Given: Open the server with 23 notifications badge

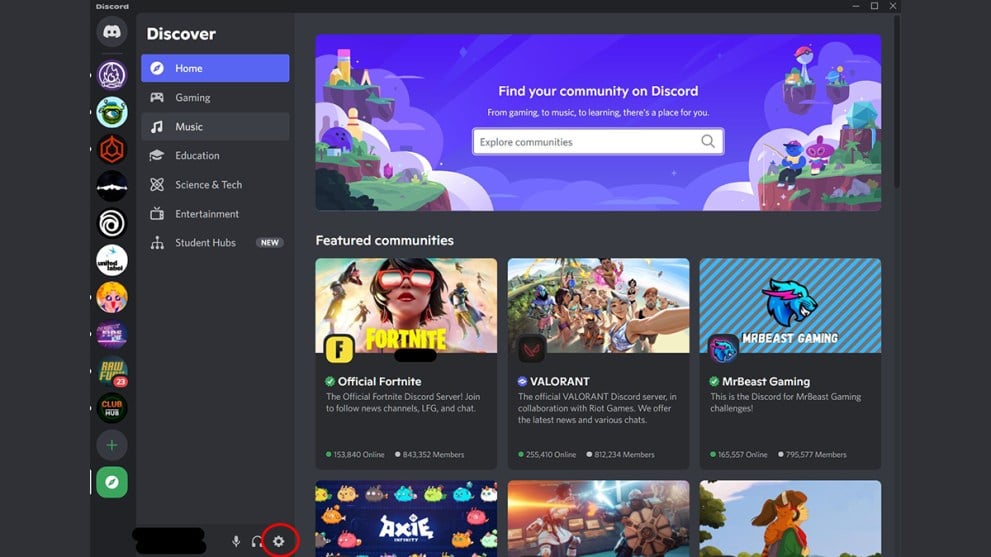Looking at the screenshot, I should coord(112,372).
